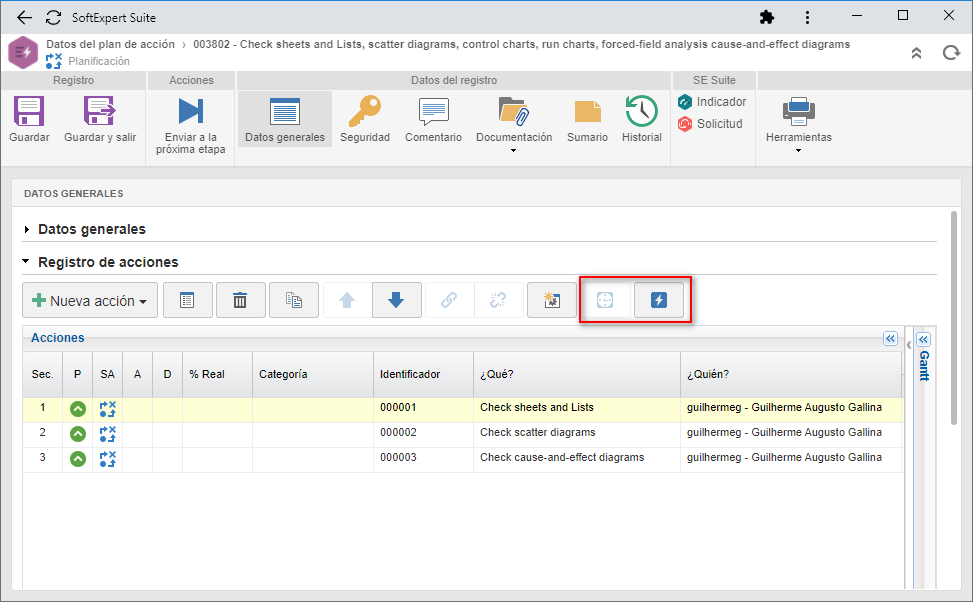Viewport: 973px width, 602px height.
Task: Send to next stage with Enviar a la próxima etapa
Action: 191,127
